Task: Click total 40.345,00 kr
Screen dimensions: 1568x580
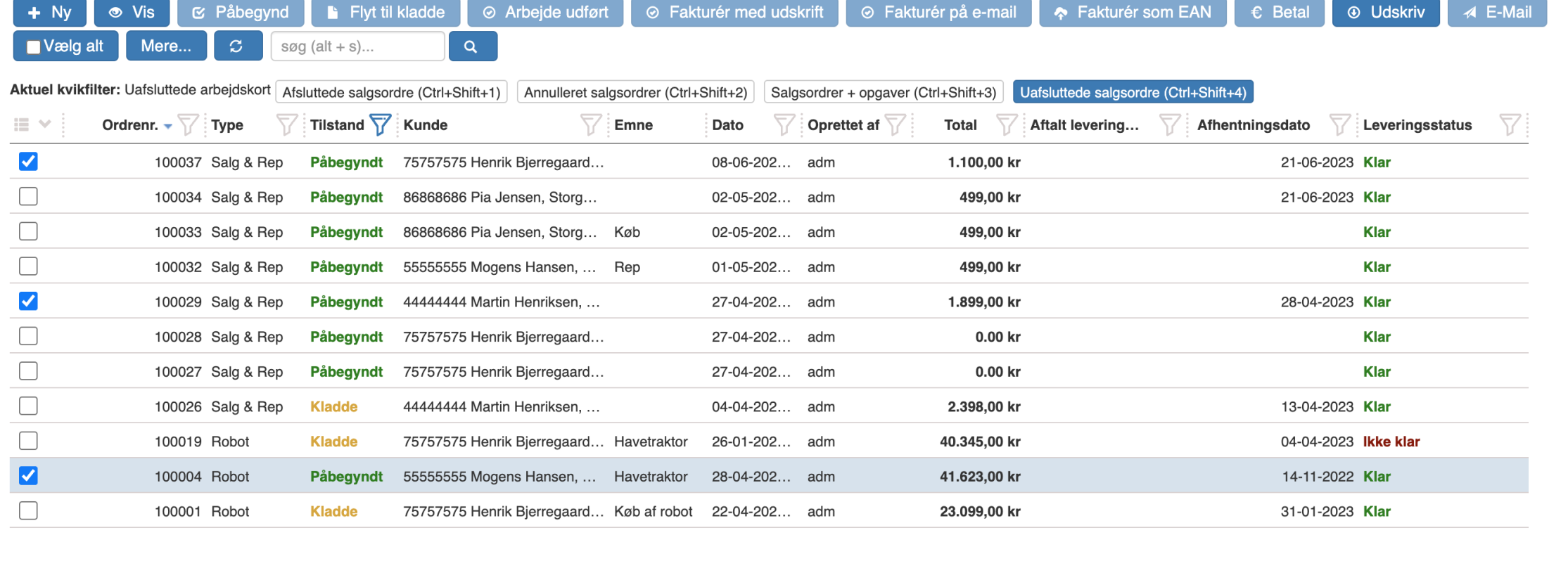Action: click(x=980, y=442)
